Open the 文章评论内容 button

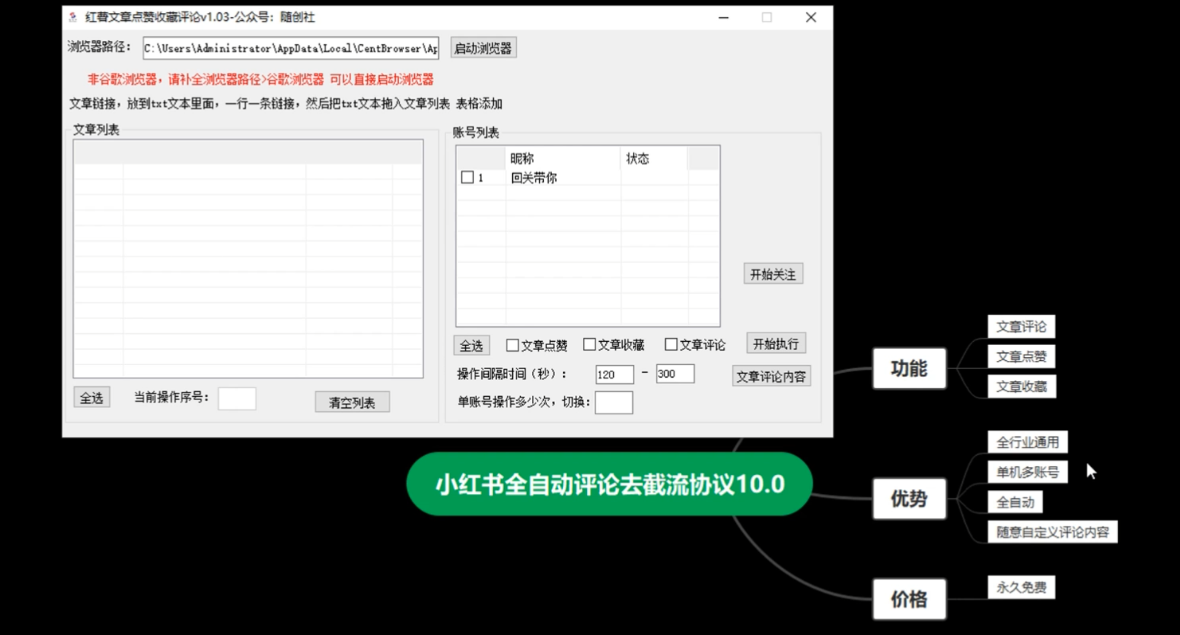click(x=771, y=376)
